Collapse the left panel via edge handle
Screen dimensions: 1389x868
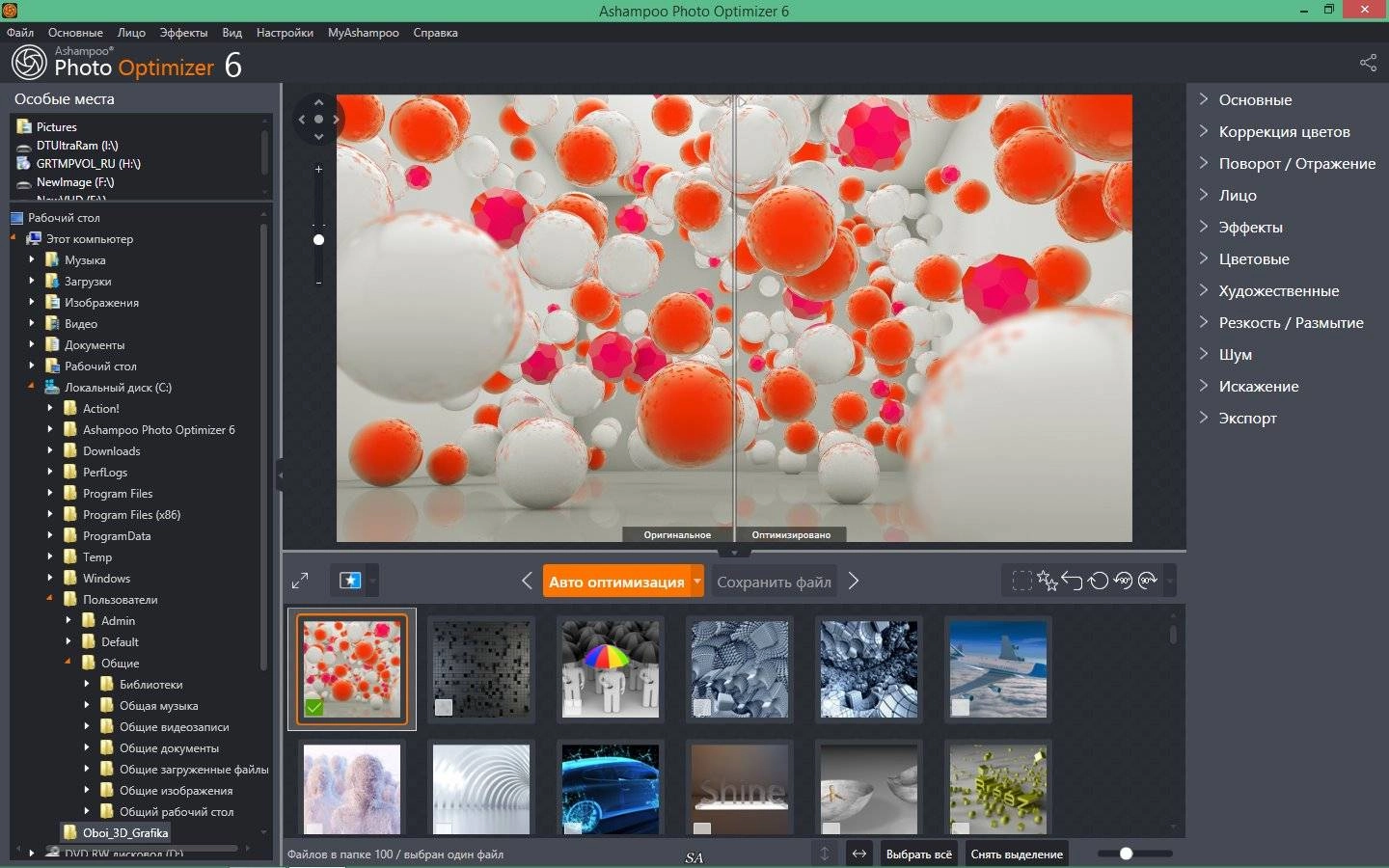click(280, 475)
